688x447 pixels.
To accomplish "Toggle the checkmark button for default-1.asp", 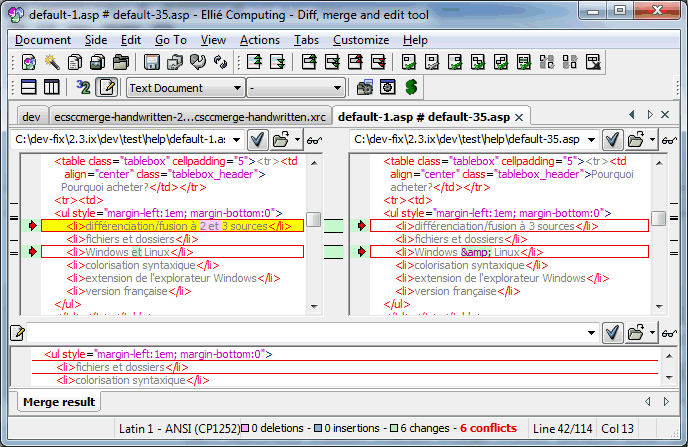I will (258, 140).
